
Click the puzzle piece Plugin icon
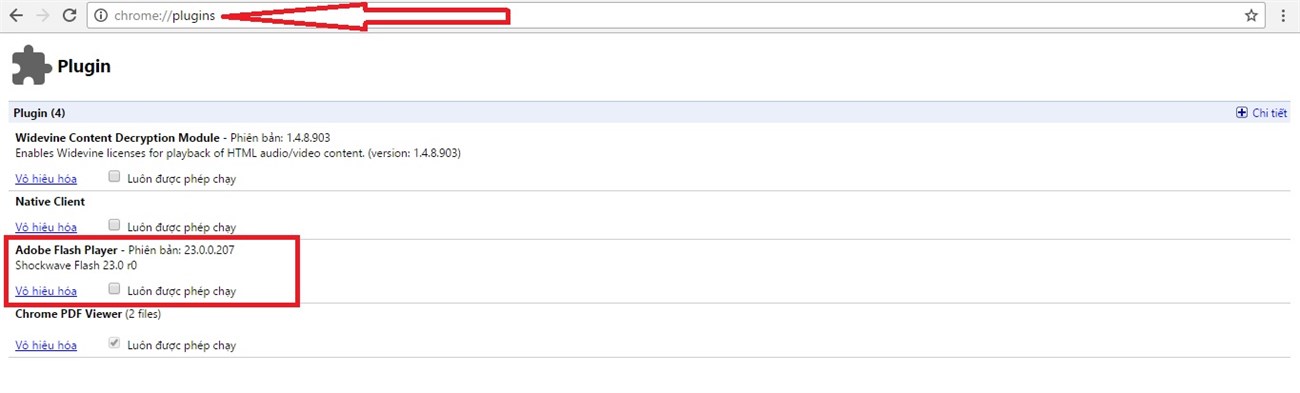point(31,67)
